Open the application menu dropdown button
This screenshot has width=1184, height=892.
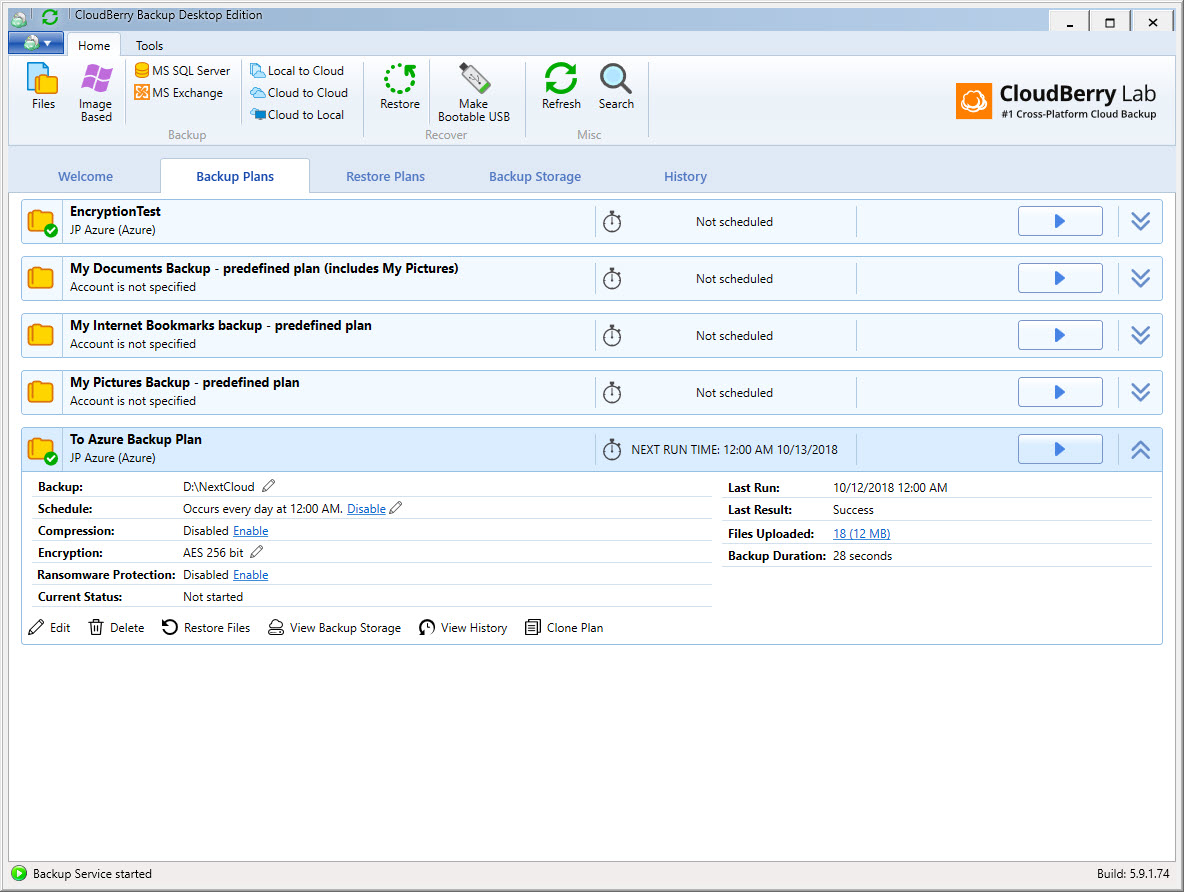coord(35,43)
